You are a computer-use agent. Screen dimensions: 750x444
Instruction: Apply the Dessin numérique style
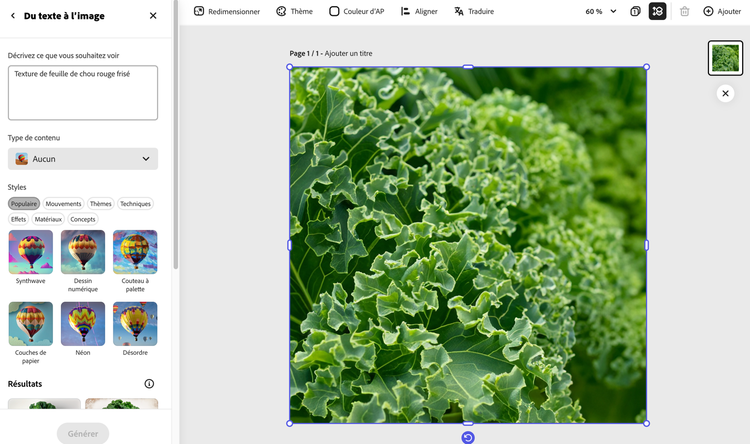click(83, 252)
